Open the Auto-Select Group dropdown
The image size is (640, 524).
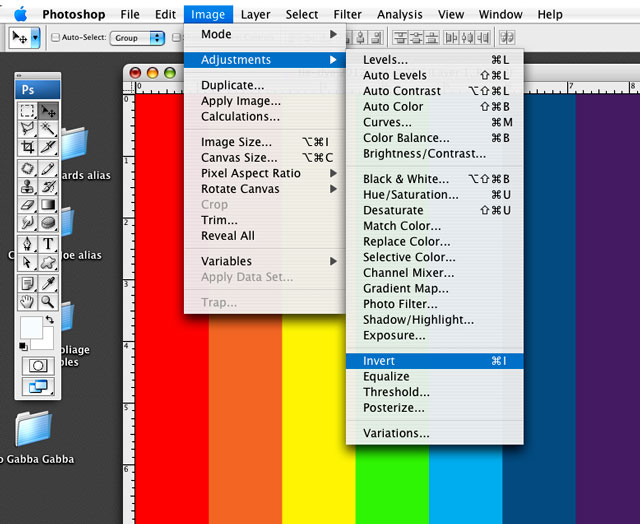point(140,38)
